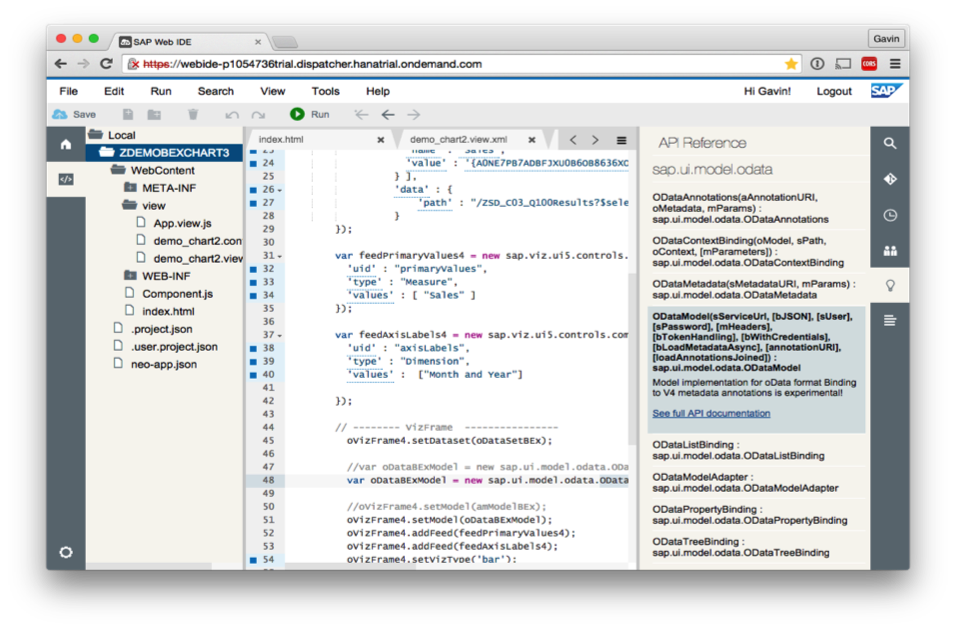Select ODataTreeBinding entry in API Reference
956x629 pixels.
[757, 547]
